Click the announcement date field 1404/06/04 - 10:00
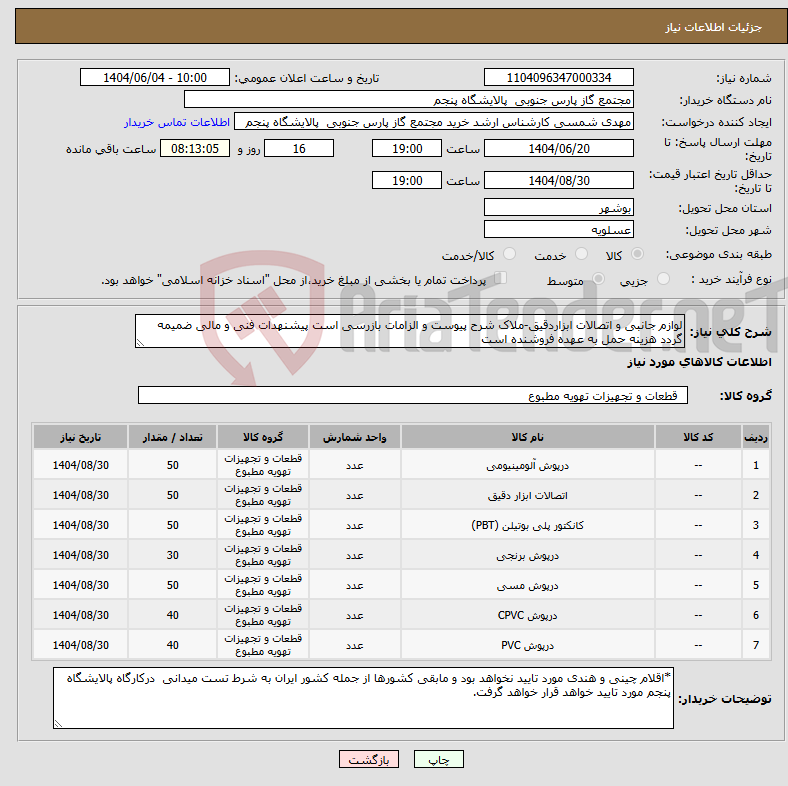This screenshot has width=788, height=786. [155, 77]
